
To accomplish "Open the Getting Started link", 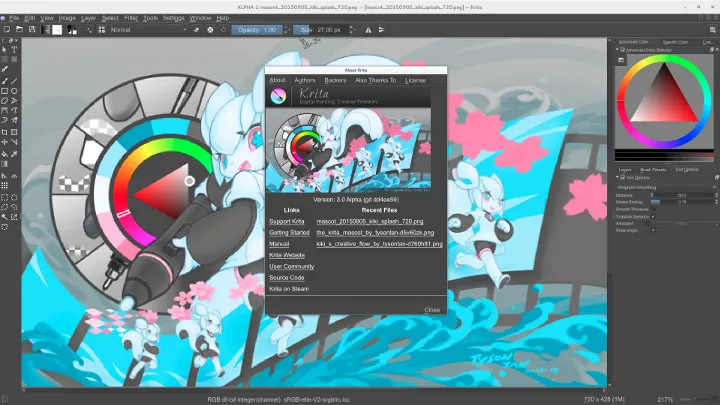I will pos(289,233).
